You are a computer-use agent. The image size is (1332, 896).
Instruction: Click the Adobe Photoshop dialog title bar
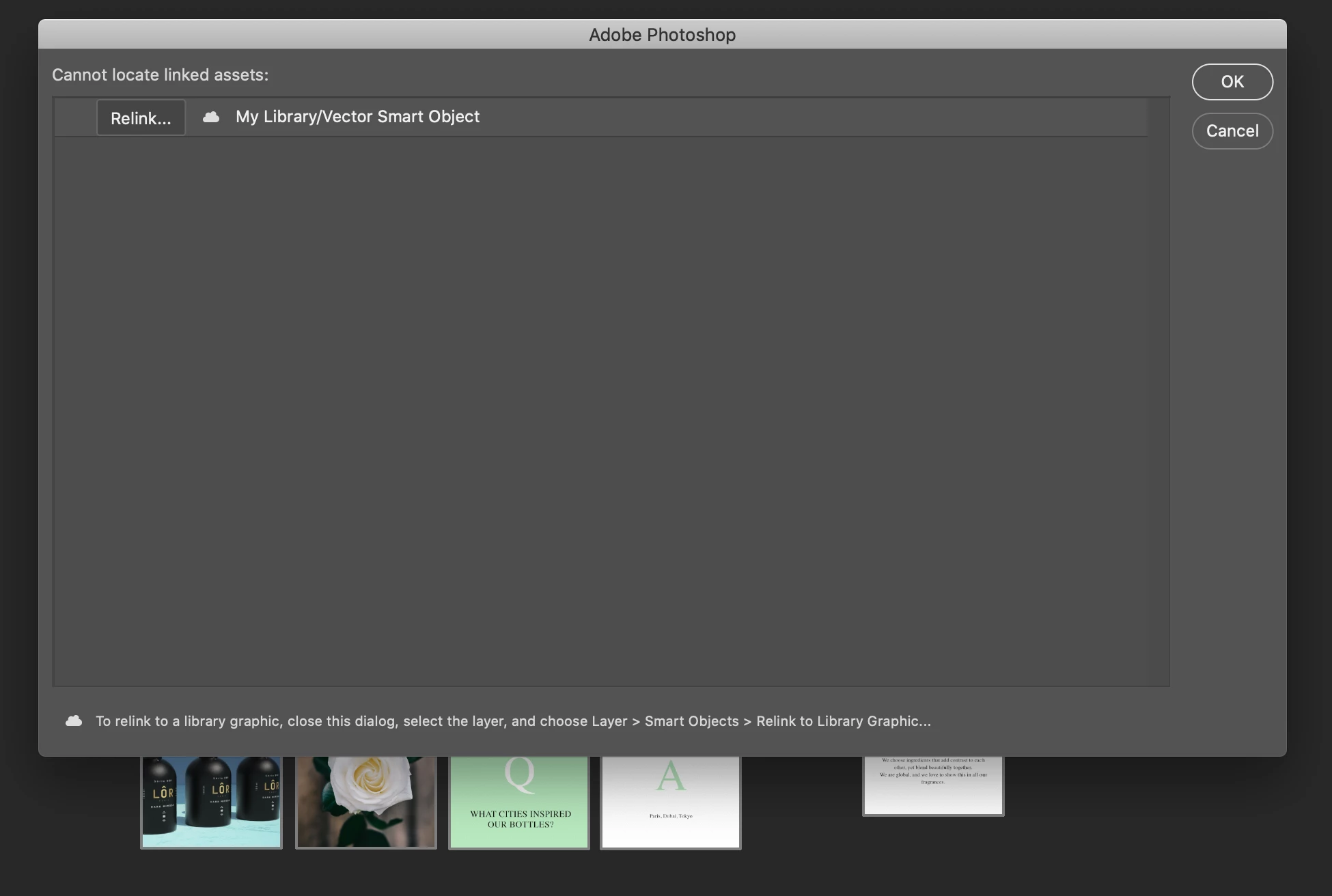[x=661, y=35]
